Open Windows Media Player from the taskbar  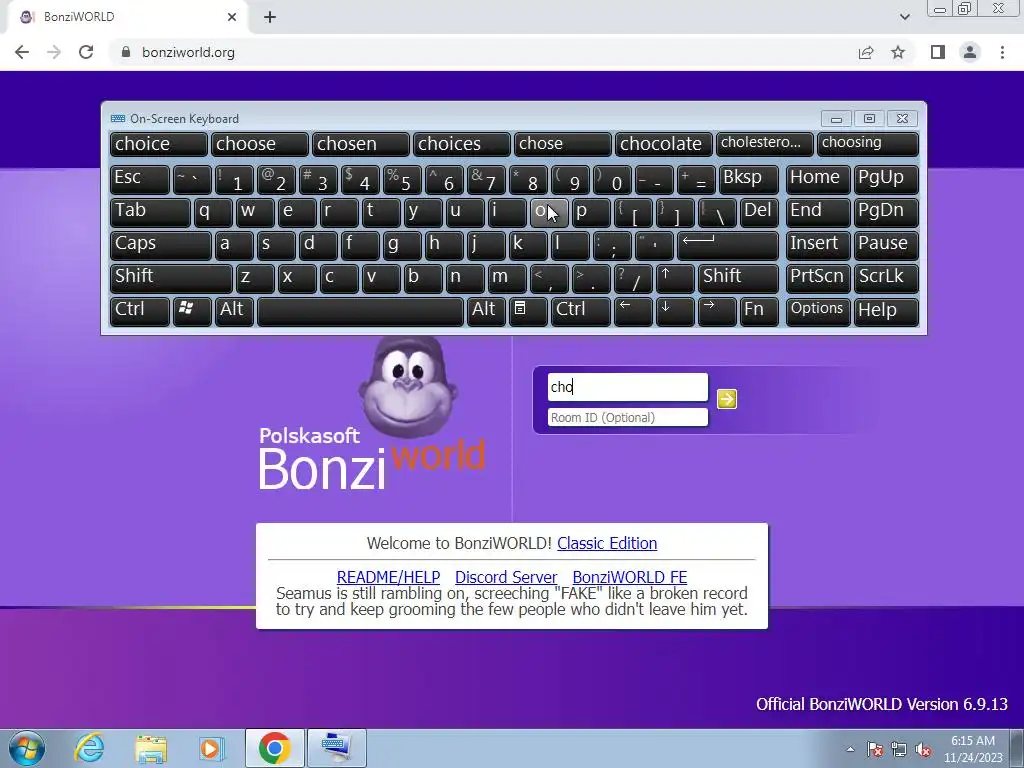point(212,748)
